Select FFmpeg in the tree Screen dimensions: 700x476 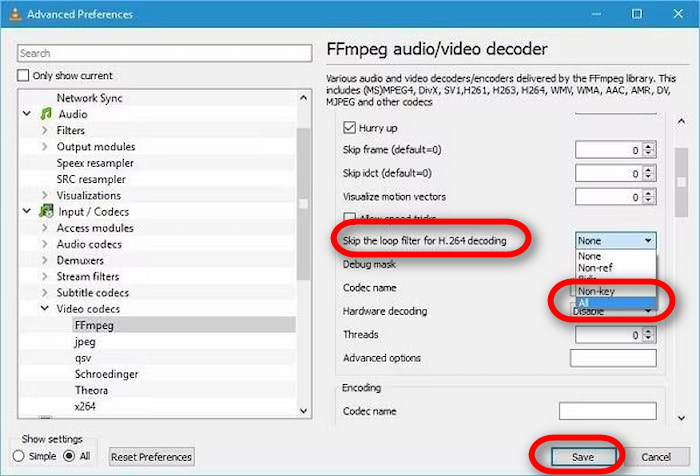(94, 325)
